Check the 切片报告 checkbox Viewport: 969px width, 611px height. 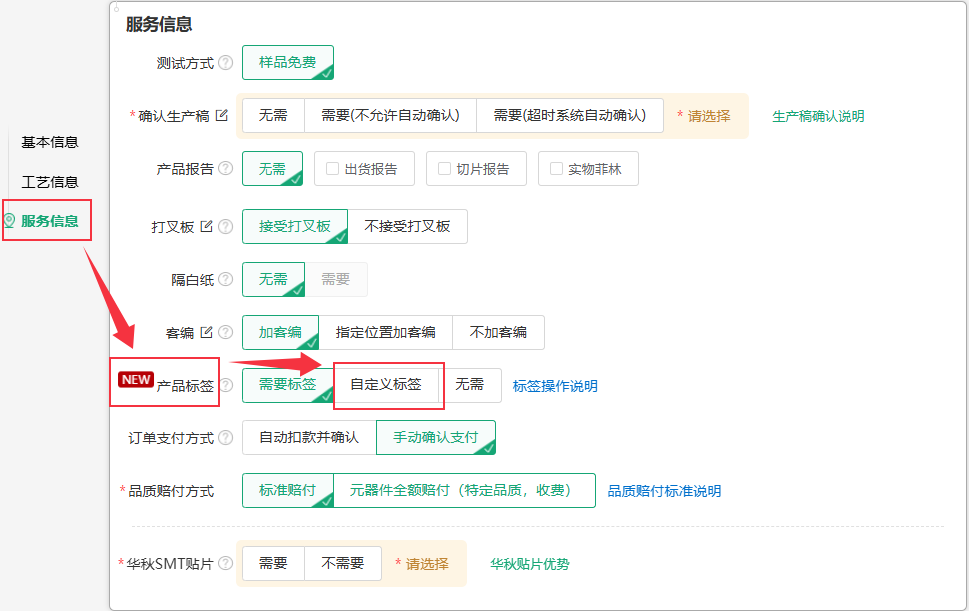point(444,169)
